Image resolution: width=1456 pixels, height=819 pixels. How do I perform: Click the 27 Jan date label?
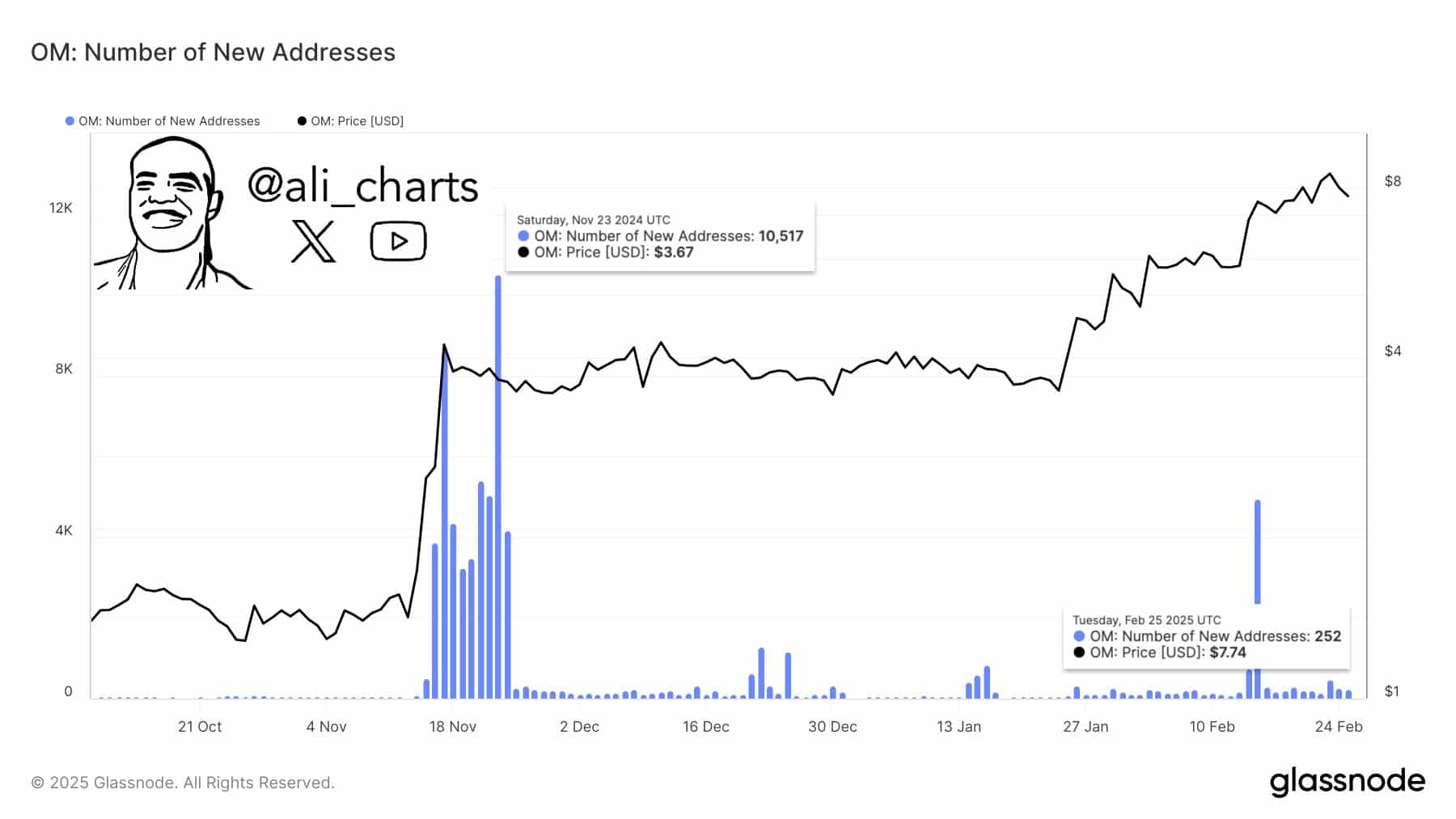1086,727
